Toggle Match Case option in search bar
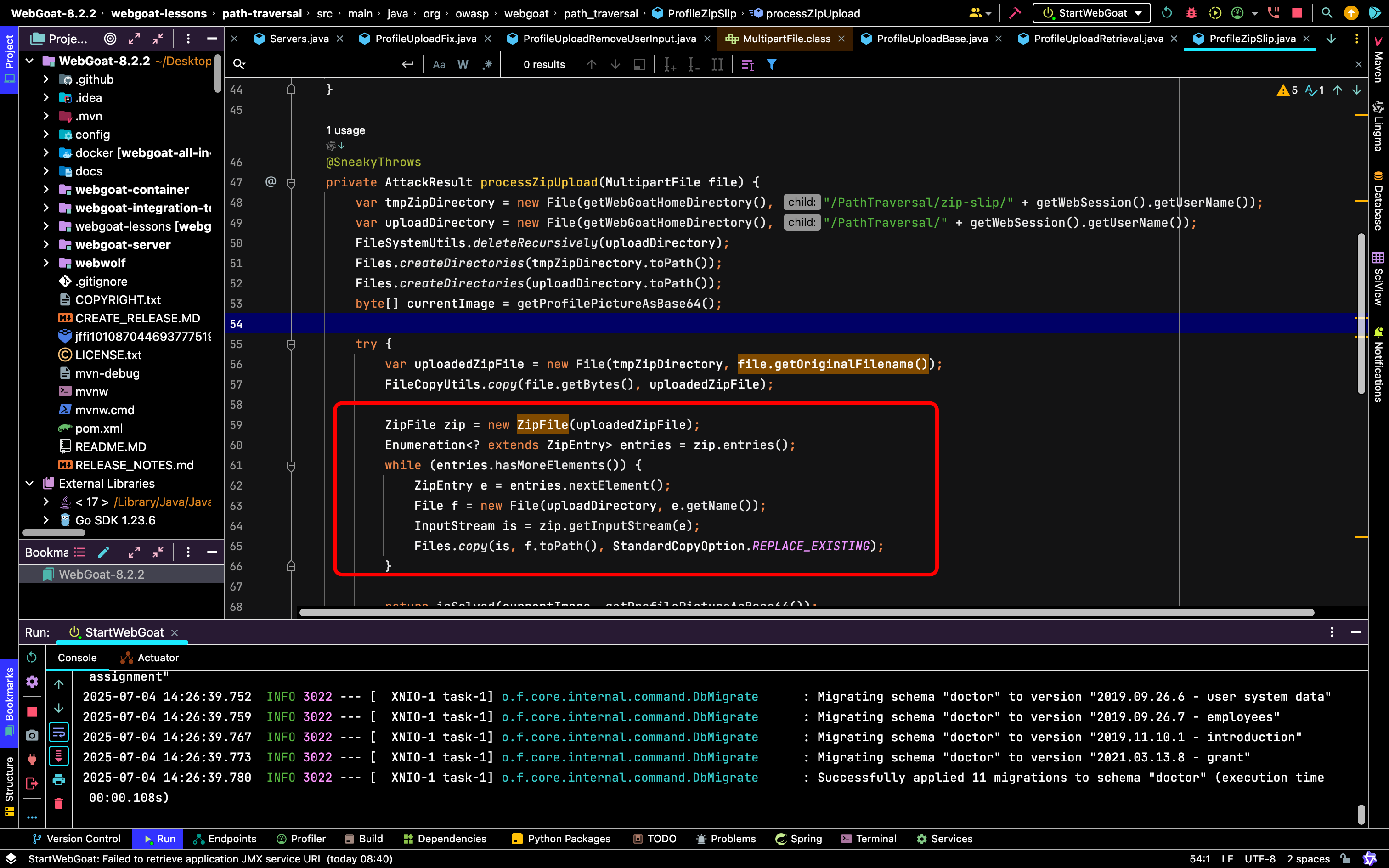Image resolution: width=1389 pixels, height=868 pixels. pyautogui.click(x=439, y=64)
